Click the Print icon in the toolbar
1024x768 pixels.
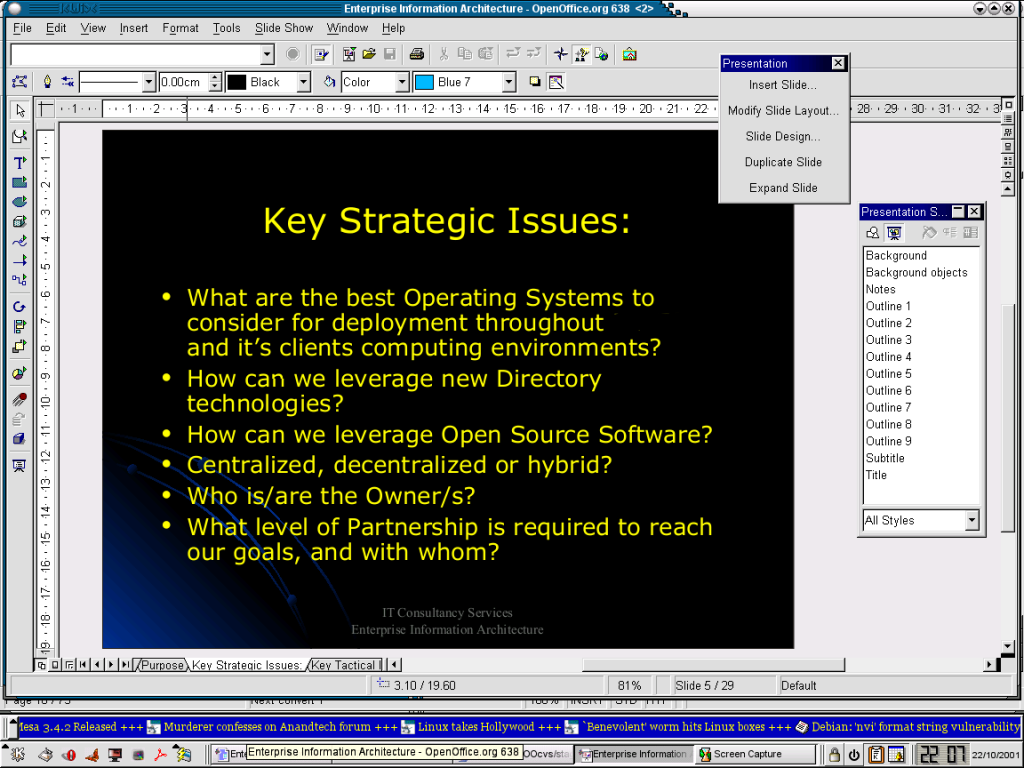tap(417, 54)
